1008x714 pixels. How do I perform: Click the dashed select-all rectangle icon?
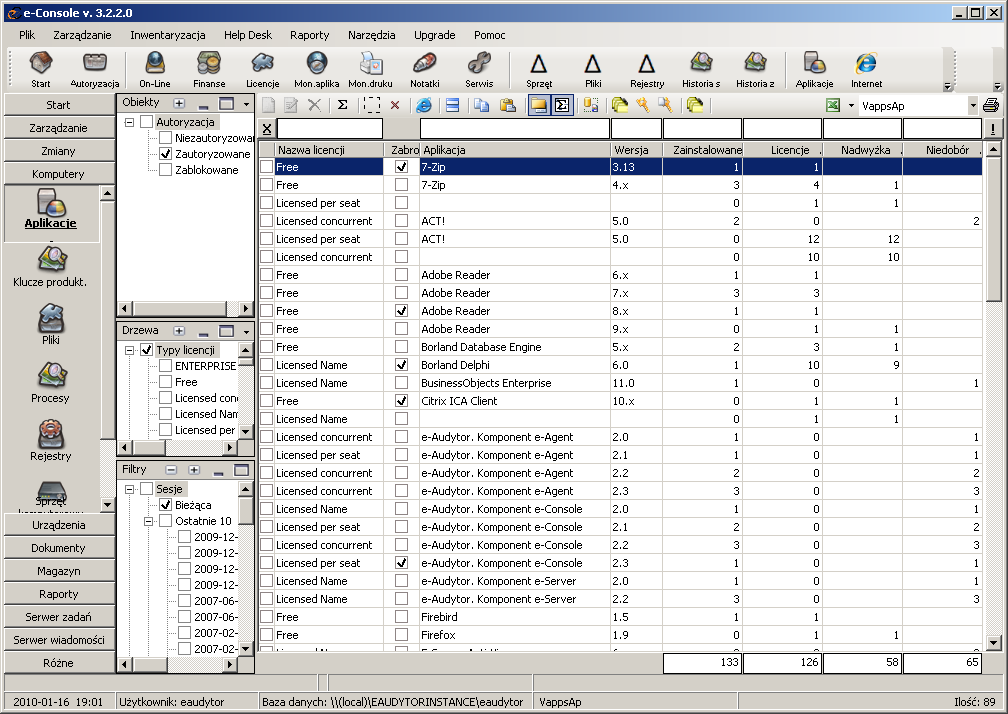[372, 105]
